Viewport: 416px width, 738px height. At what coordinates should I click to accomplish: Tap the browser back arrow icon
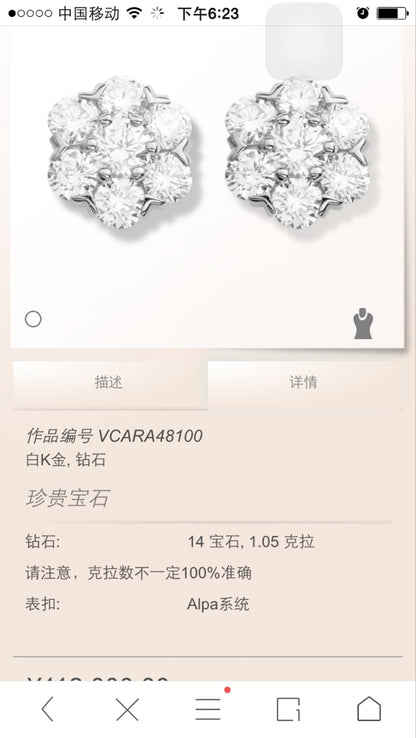48,709
